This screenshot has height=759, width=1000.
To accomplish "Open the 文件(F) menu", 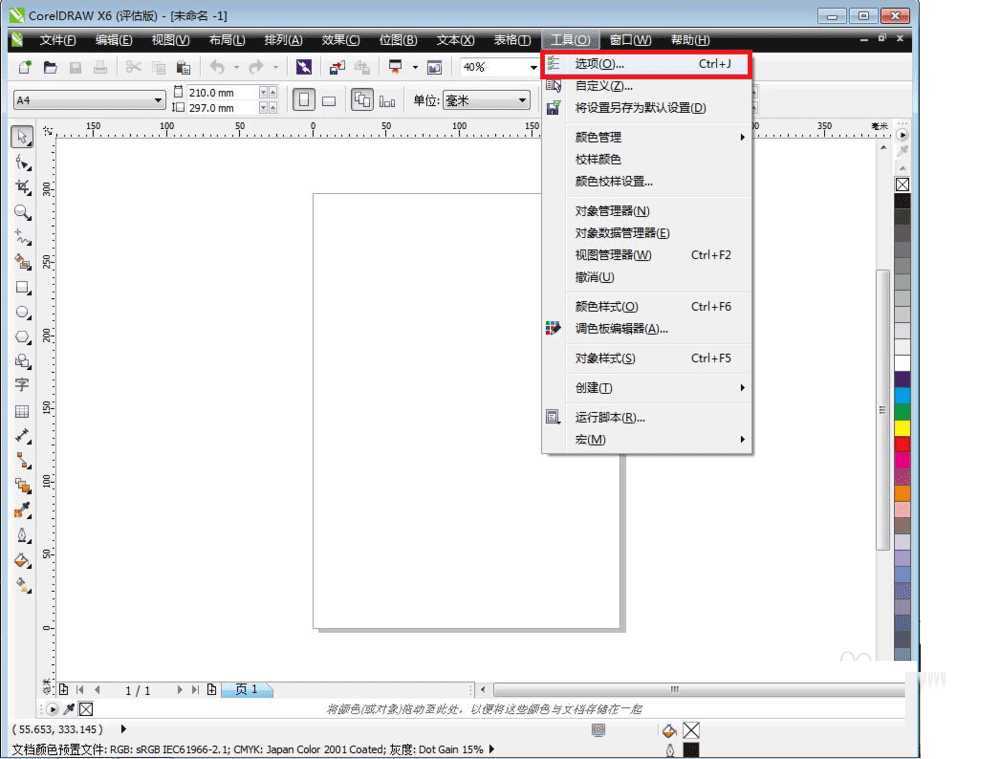I will [x=57, y=40].
